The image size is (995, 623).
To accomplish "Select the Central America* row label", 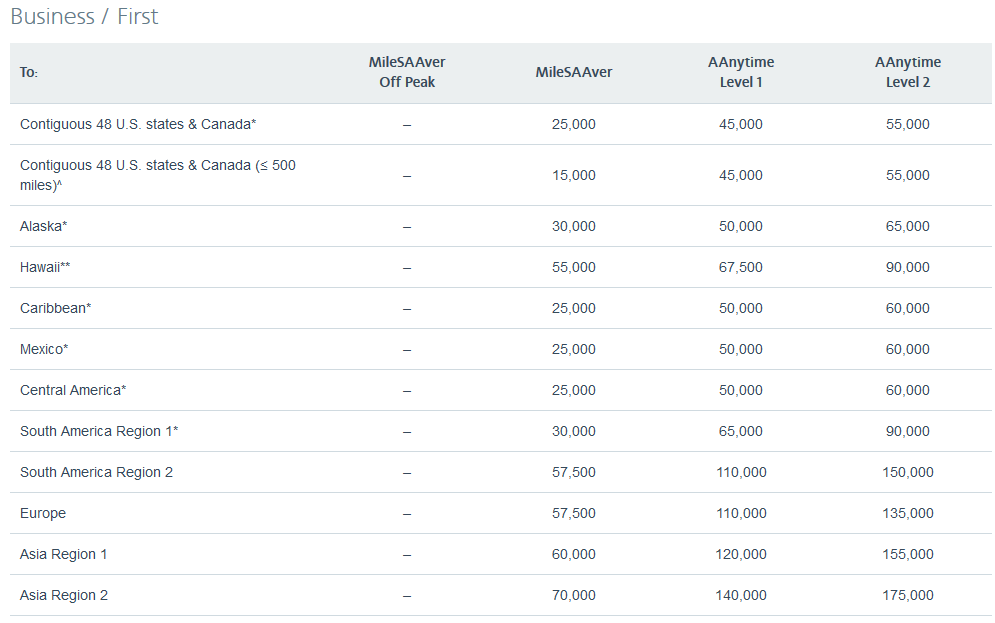I will (73, 390).
